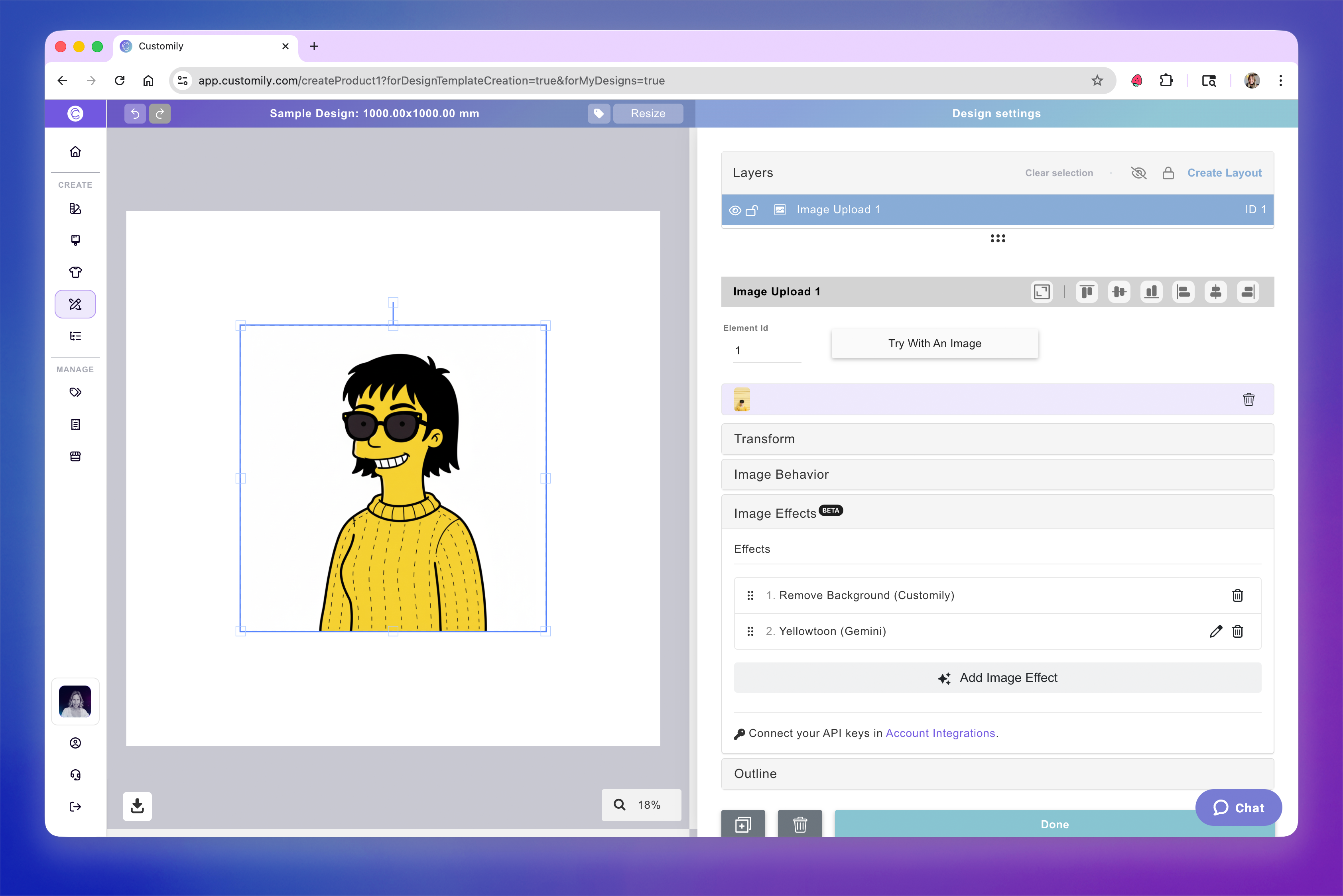The image size is (1343, 896).
Task: Align element to bottom edge
Action: tap(1152, 292)
